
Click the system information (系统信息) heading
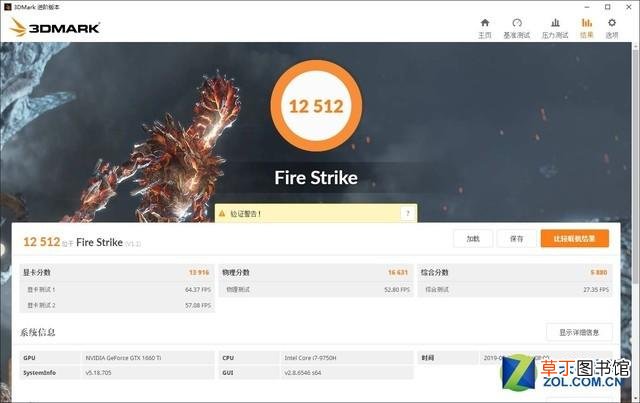[x=38, y=332]
